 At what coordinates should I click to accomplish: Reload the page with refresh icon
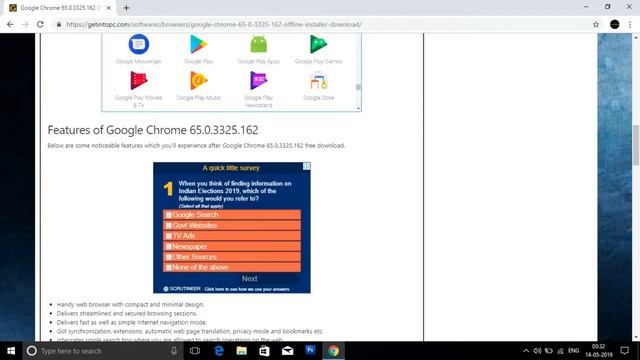tap(40, 24)
